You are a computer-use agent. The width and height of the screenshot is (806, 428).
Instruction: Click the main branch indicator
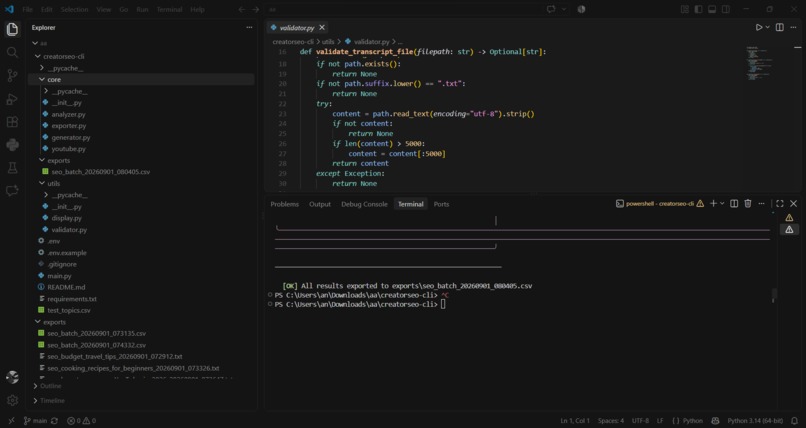coord(35,421)
